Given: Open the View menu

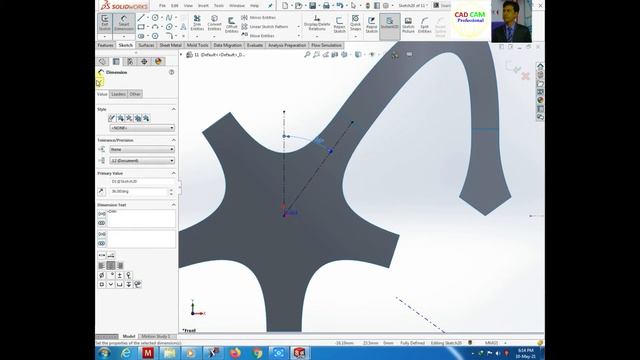Looking at the screenshot, I should [x=188, y=6].
